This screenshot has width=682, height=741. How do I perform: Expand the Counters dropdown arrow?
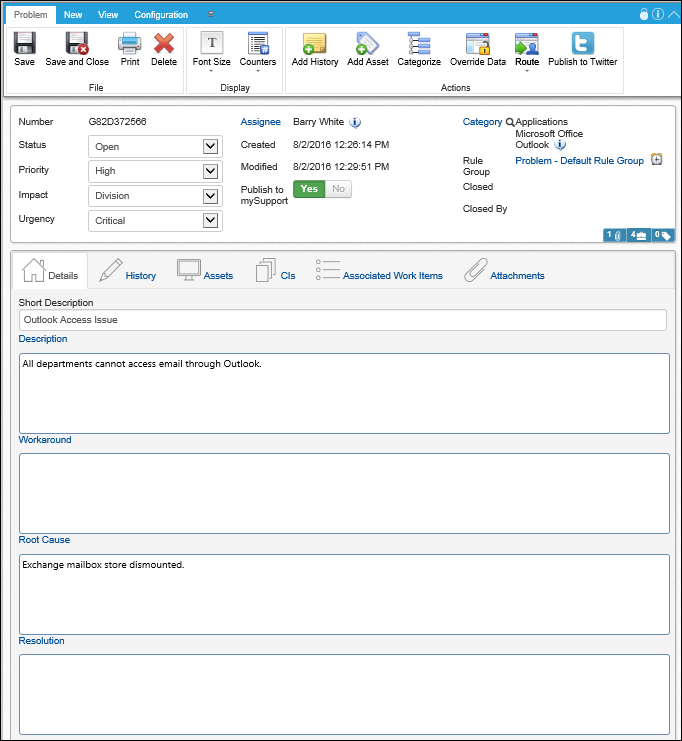[x=258, y=71]
